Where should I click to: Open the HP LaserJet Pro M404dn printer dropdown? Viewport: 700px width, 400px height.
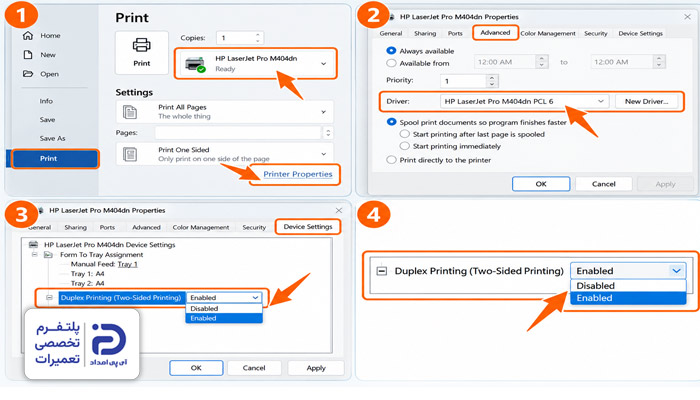pos(255,64)
